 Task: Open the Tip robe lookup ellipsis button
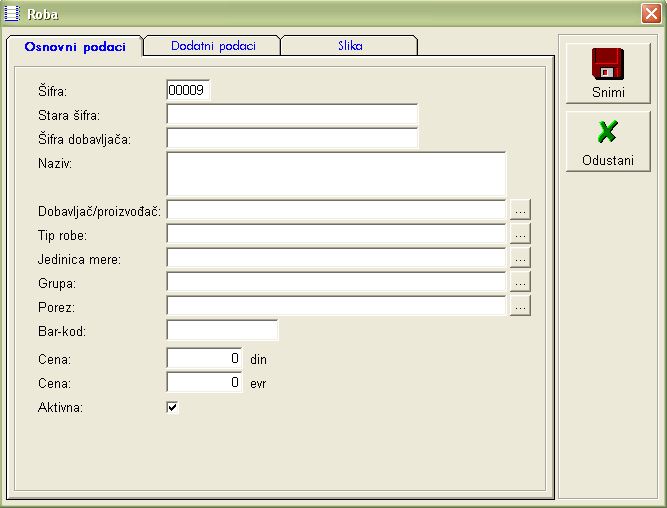click(520, 234)
